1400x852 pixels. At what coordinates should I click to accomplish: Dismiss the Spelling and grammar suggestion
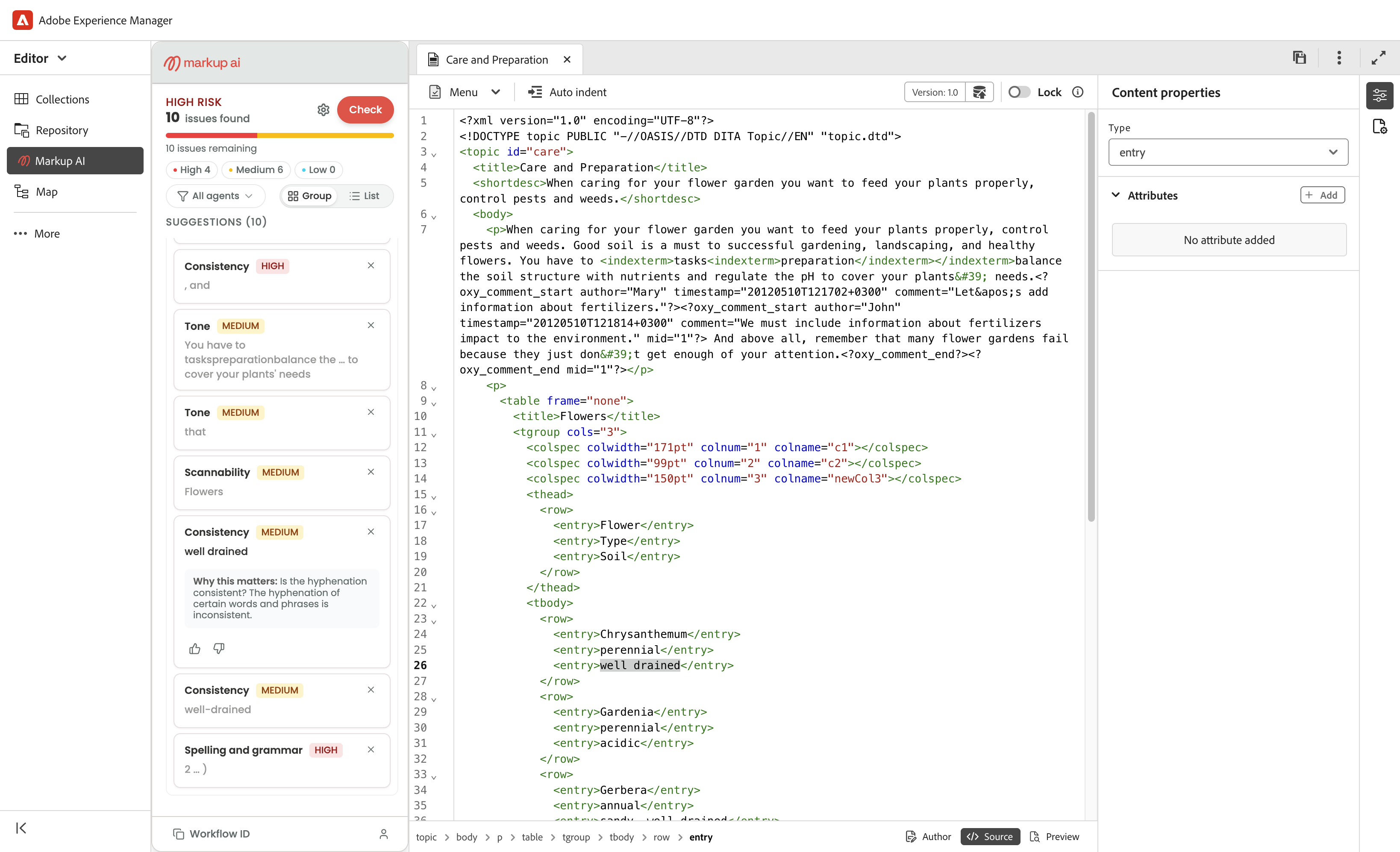(x=371, y=749)
